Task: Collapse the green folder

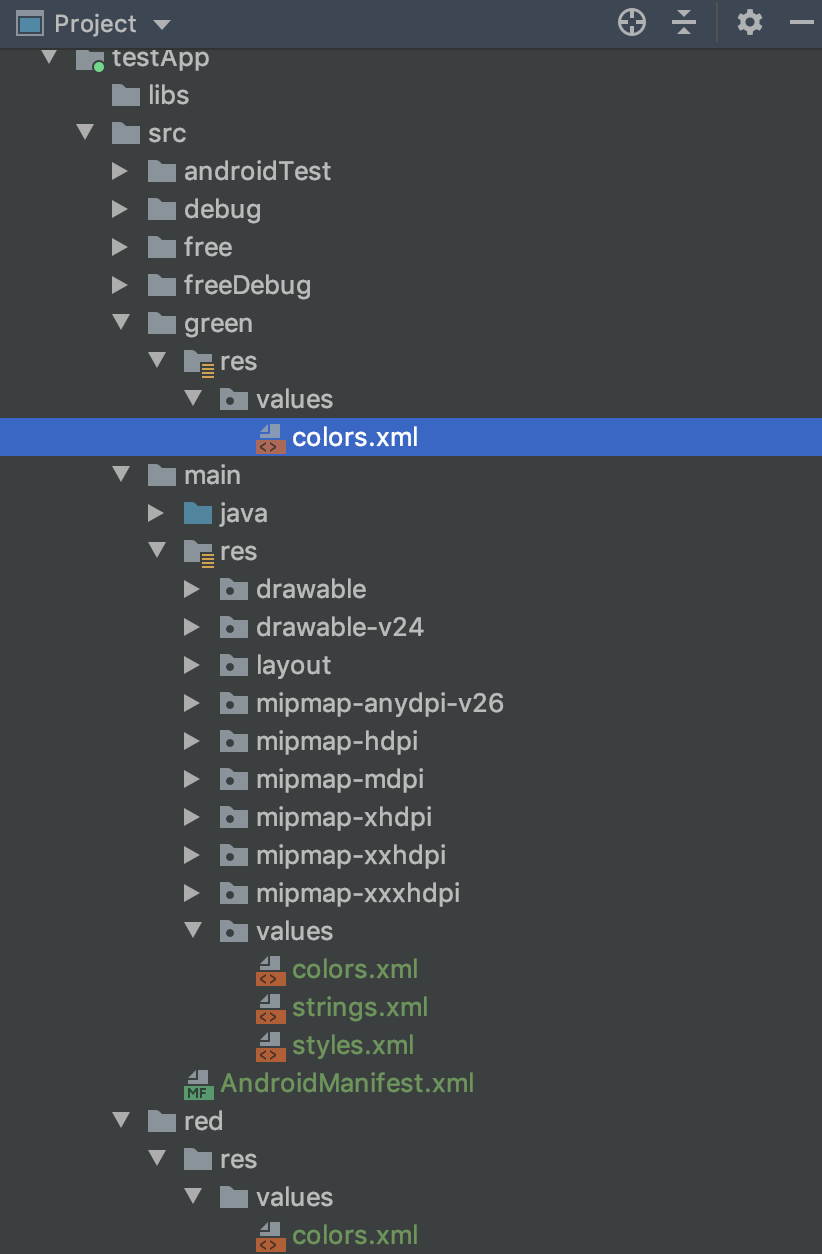Action: (x=121, y=323)
